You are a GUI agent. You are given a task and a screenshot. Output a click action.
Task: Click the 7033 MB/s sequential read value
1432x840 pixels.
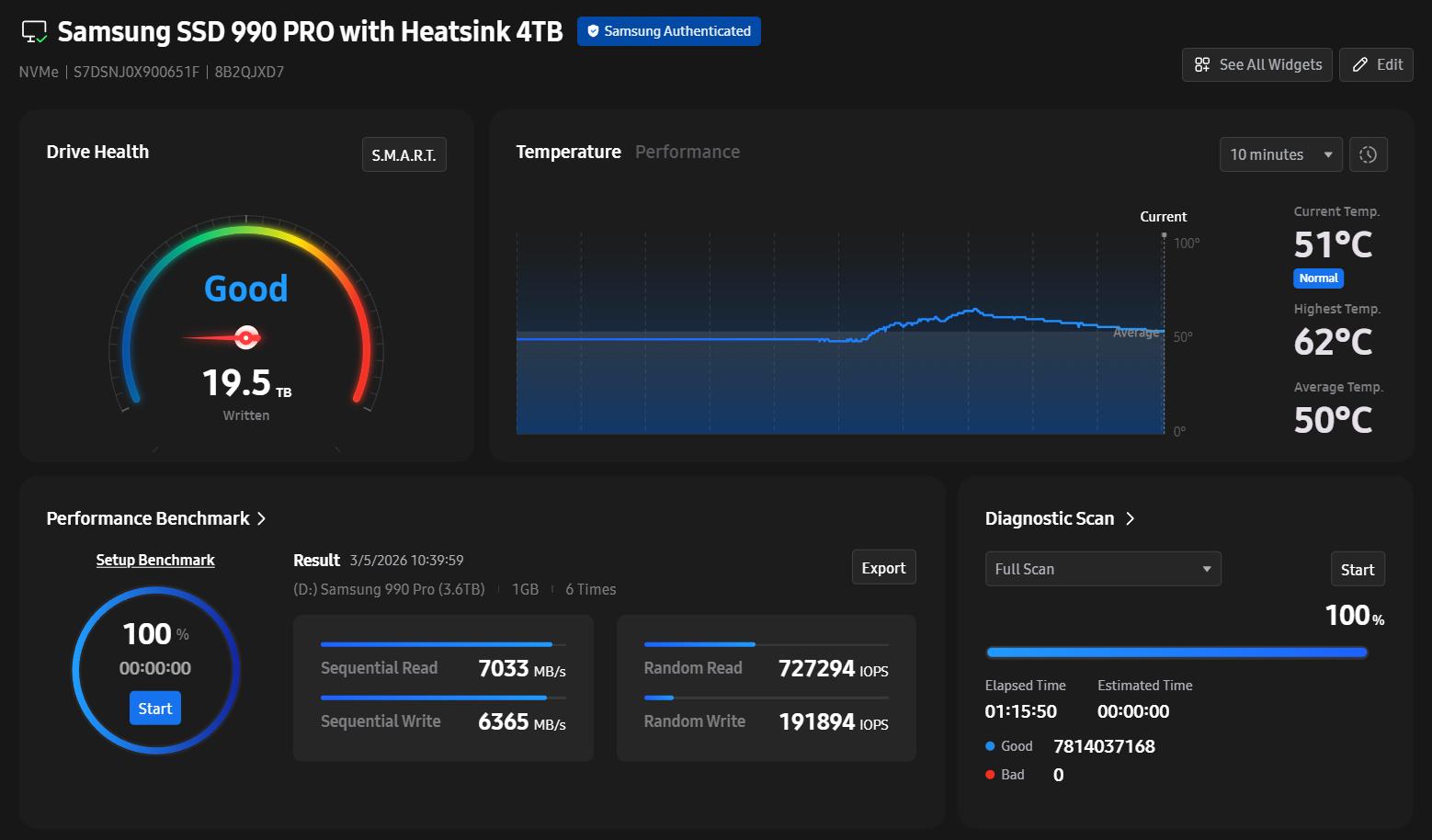click(522, 668)
